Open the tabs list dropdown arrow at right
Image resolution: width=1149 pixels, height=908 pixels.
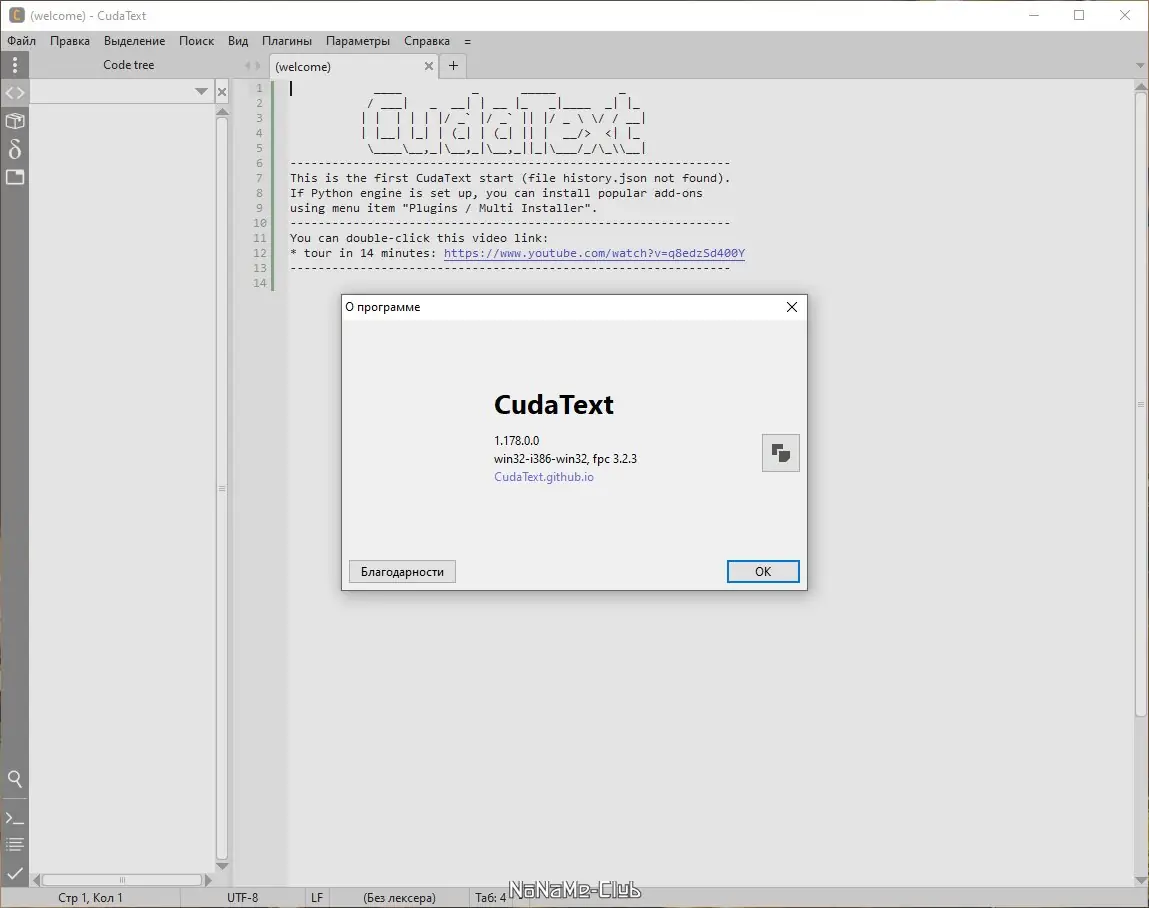(x=1139, y=66)
